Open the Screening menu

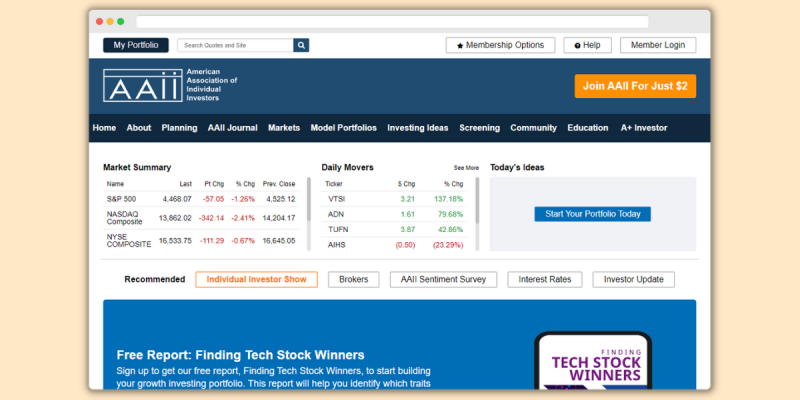480,128
